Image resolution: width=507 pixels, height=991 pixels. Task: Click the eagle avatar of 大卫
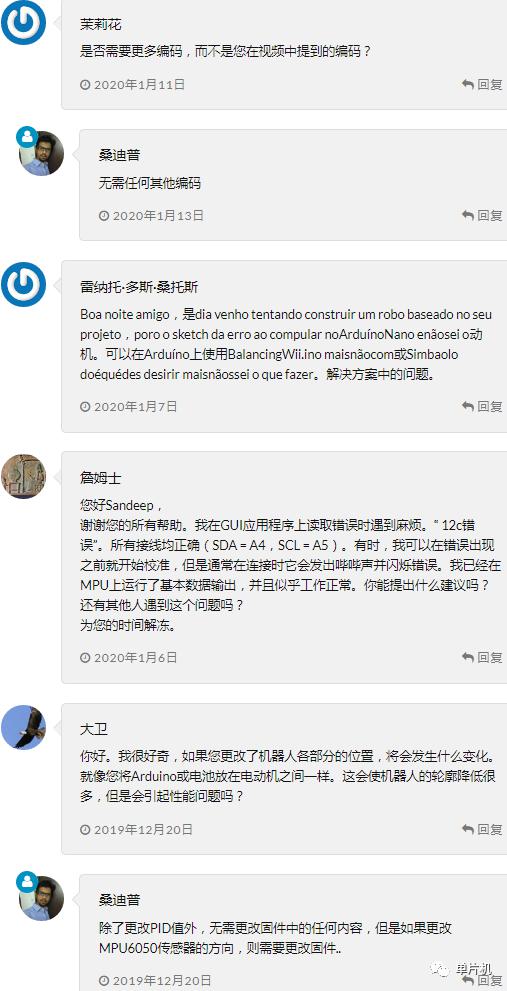click(23, 727)
